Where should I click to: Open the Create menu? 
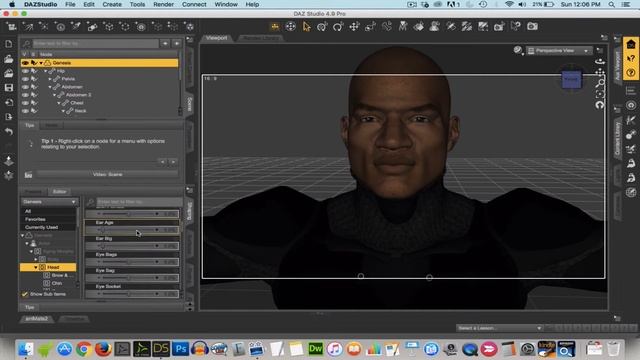pyautogui.click(x=112, y=4)
